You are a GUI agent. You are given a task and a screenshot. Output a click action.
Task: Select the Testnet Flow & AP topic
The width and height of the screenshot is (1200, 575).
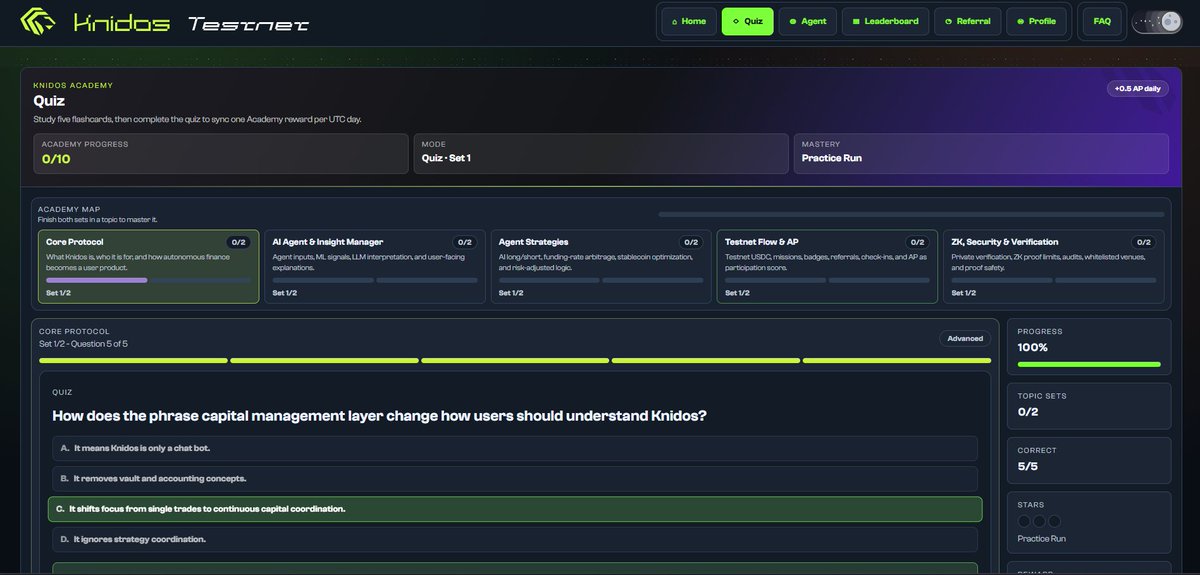(827, 267)
